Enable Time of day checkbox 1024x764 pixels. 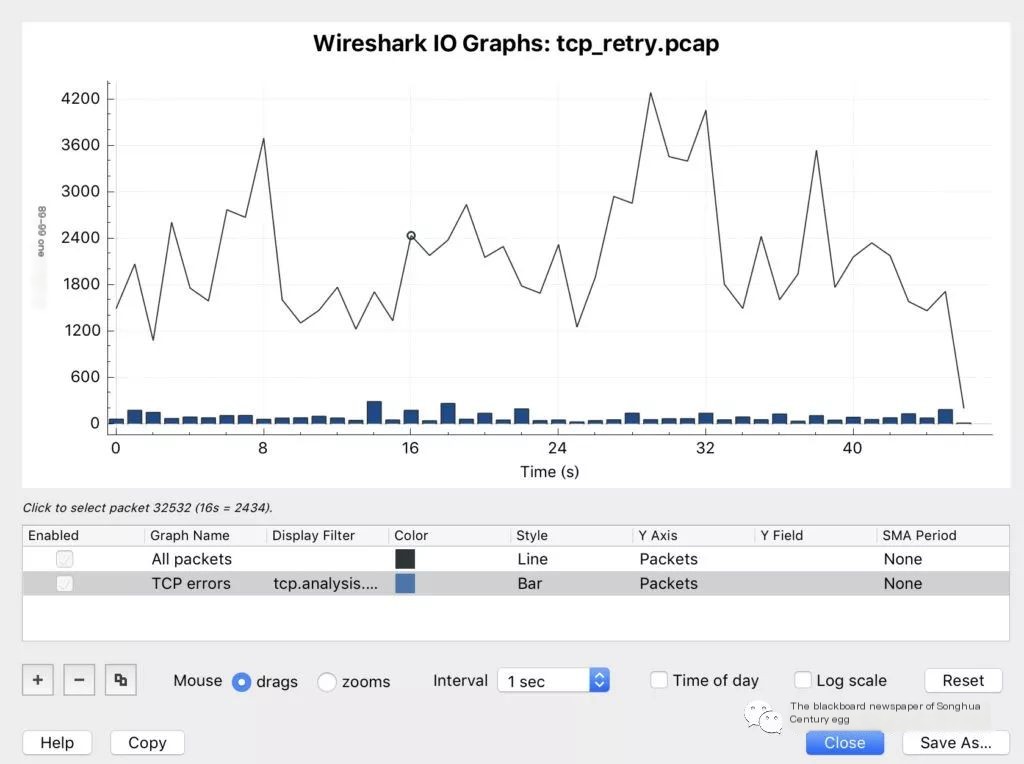coord(659,680)
